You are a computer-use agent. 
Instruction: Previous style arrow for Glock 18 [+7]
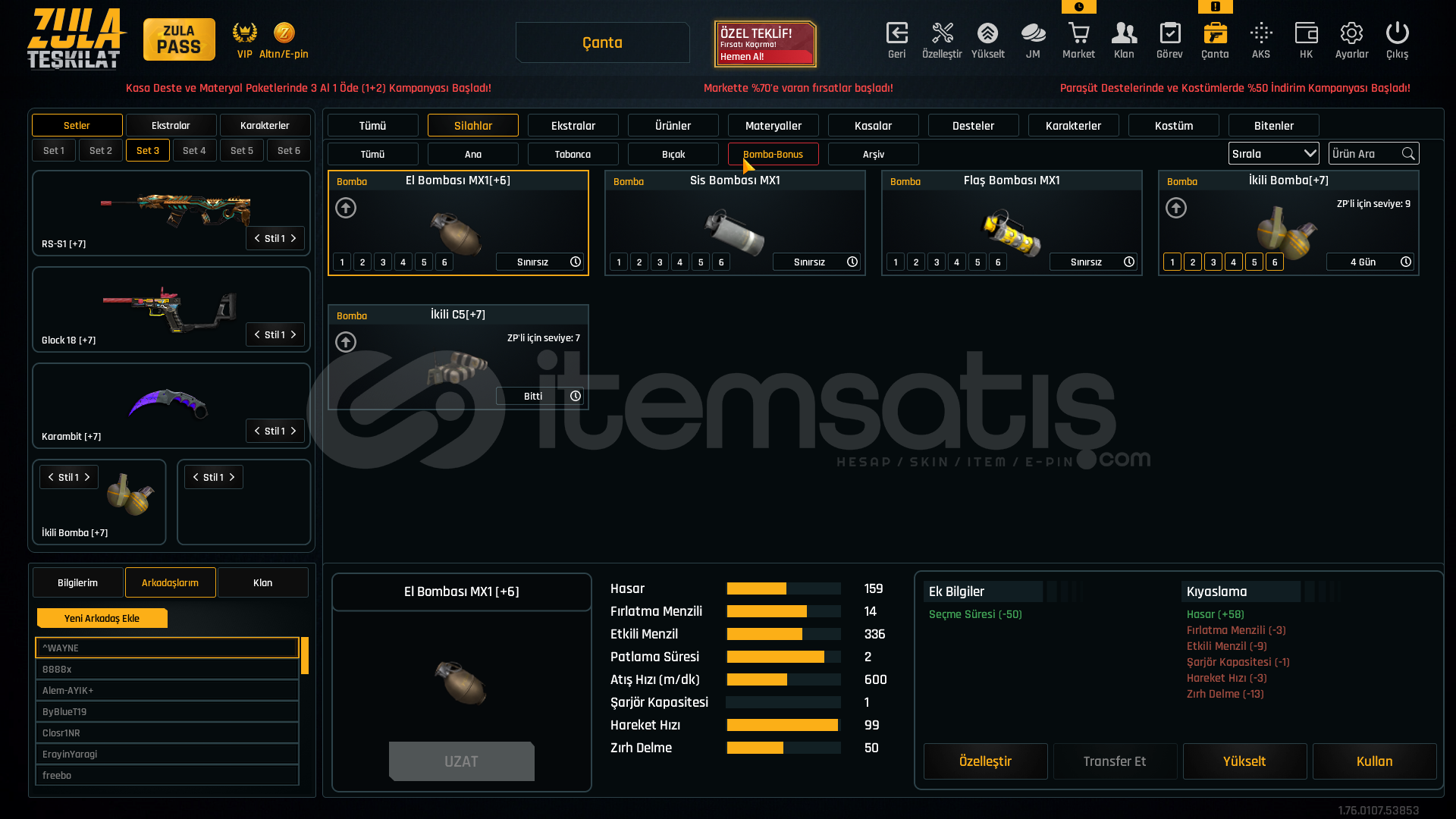click(257, 334)
